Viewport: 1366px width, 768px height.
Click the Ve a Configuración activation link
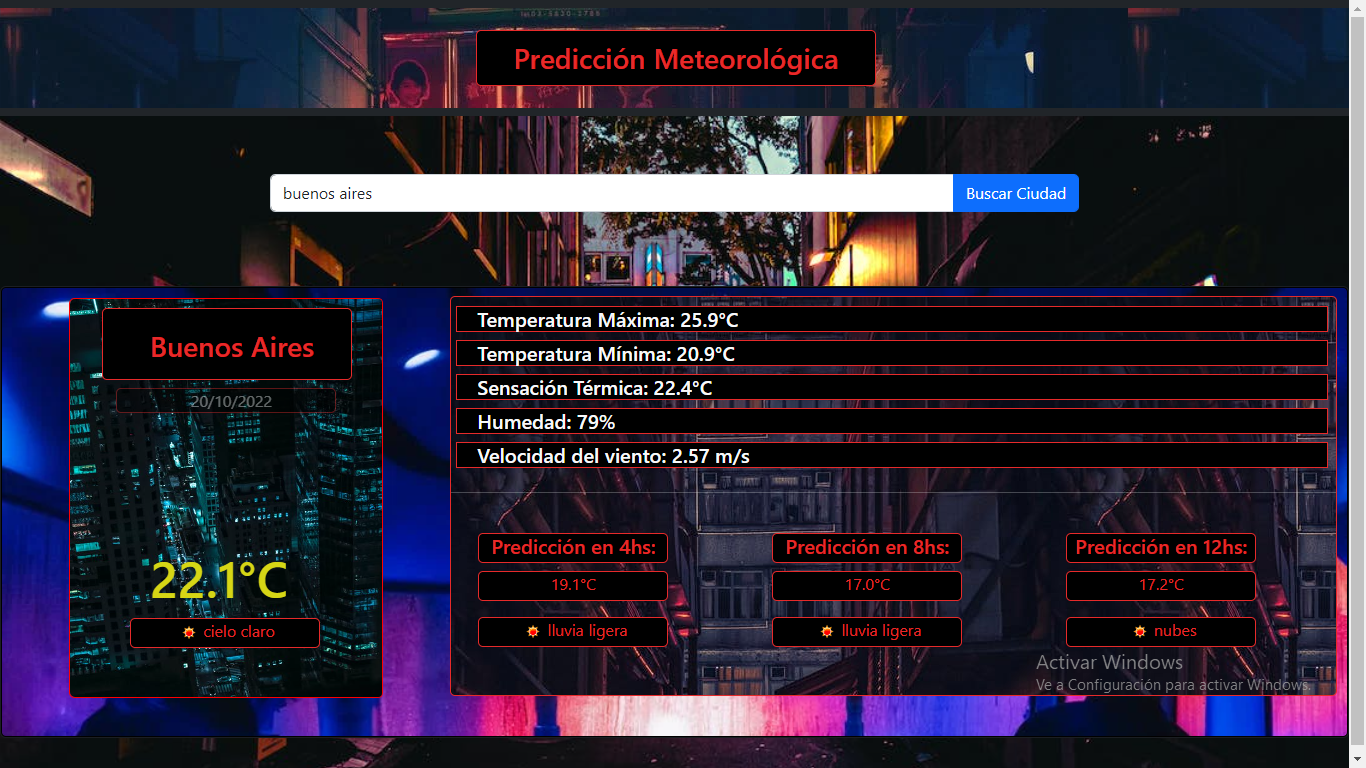(1173, 685)
